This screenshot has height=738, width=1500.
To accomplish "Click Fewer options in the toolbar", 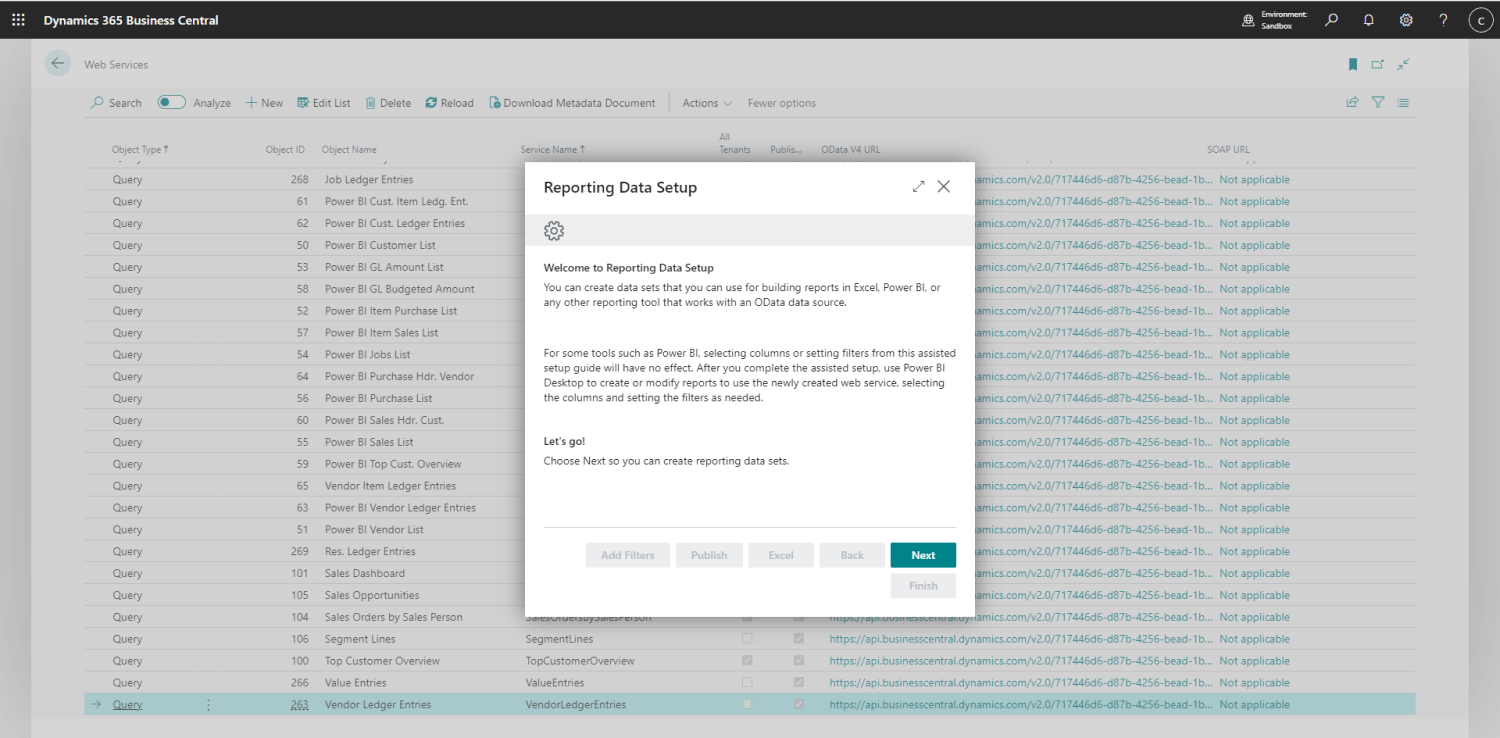I will tap(782, 103).
